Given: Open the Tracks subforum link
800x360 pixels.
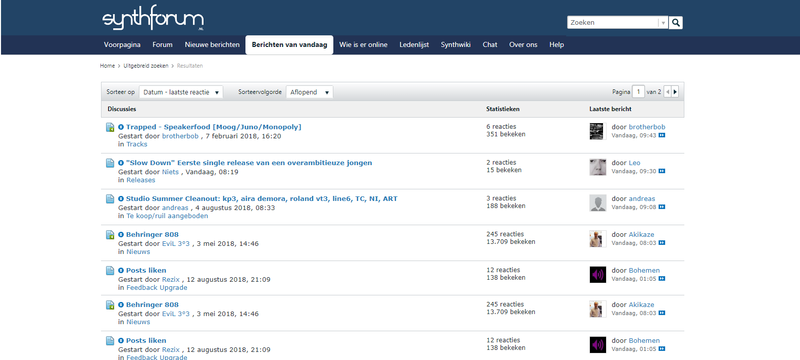Looking at the screenshot, I should tap(137, 144).
